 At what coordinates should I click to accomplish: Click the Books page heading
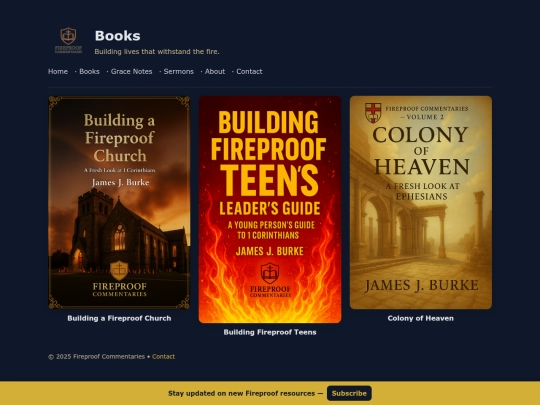(x=117, y=36)
